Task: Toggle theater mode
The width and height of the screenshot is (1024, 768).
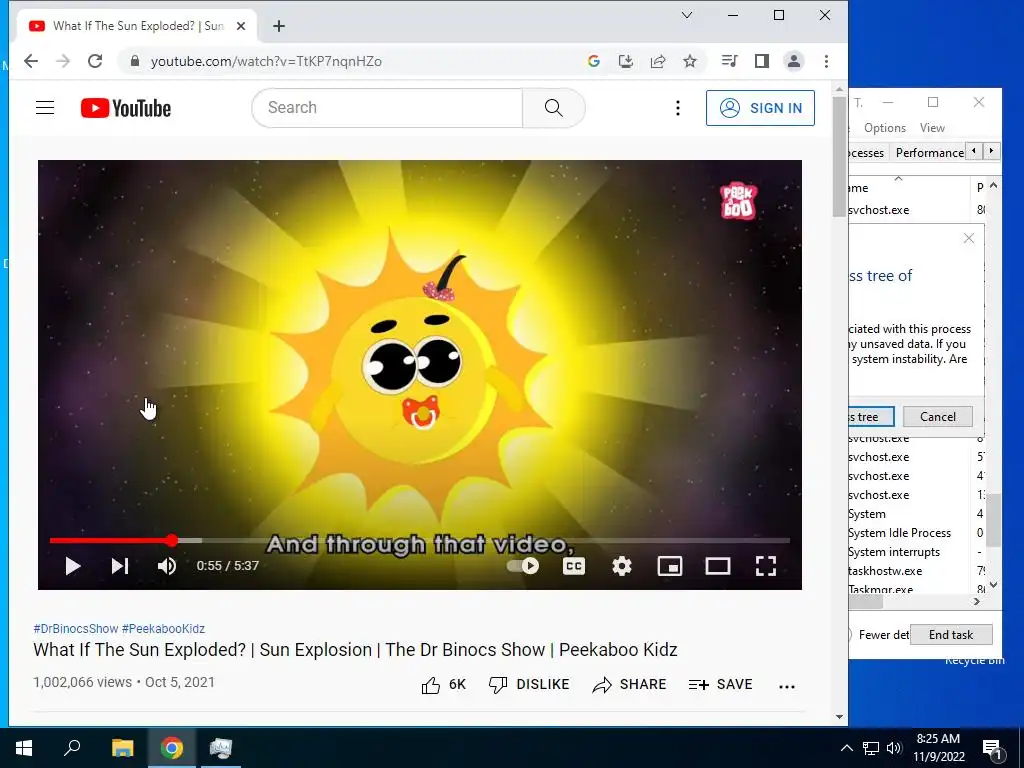Action: point(718,566)
